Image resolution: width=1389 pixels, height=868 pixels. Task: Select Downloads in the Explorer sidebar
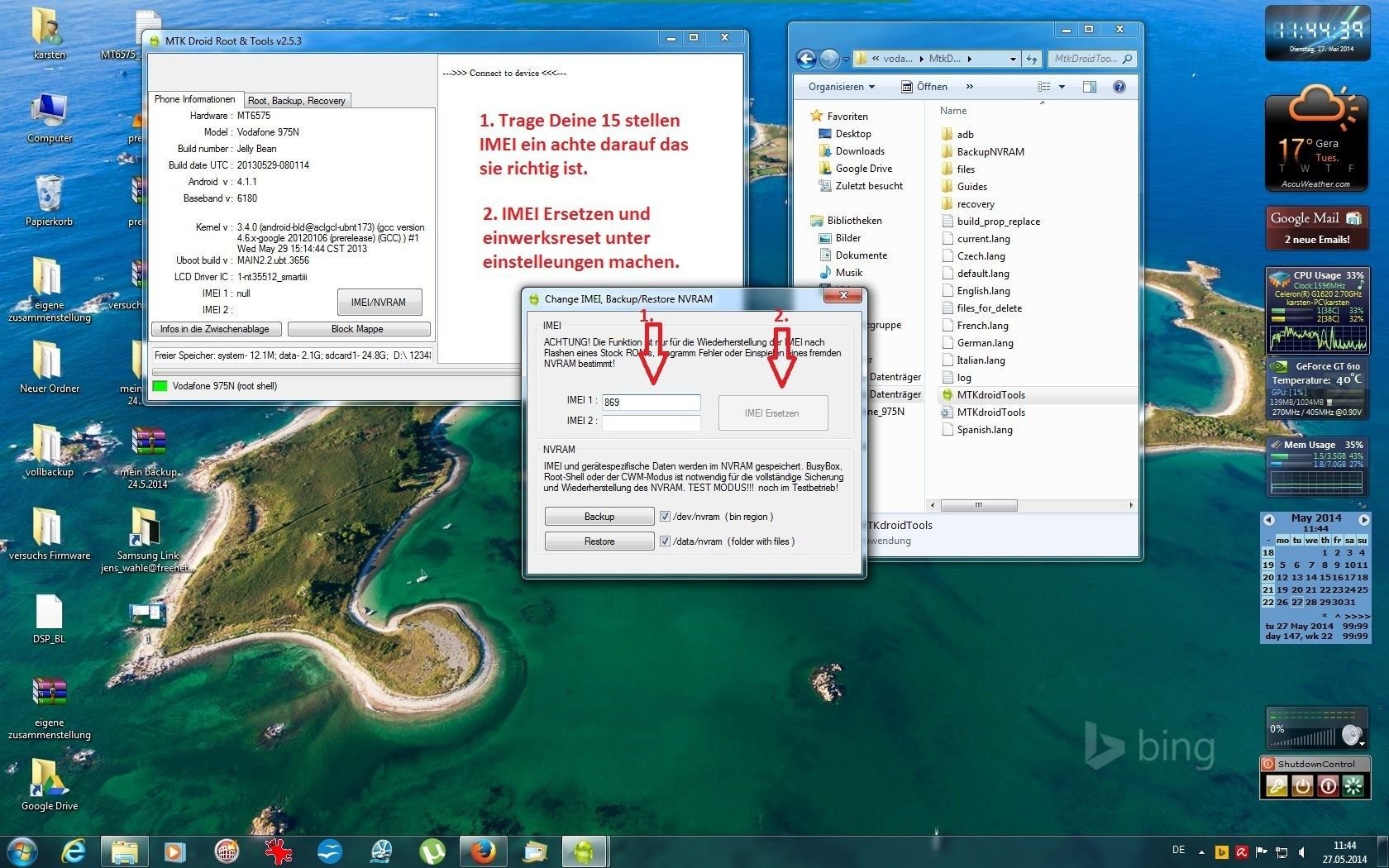tap(860, 151)
